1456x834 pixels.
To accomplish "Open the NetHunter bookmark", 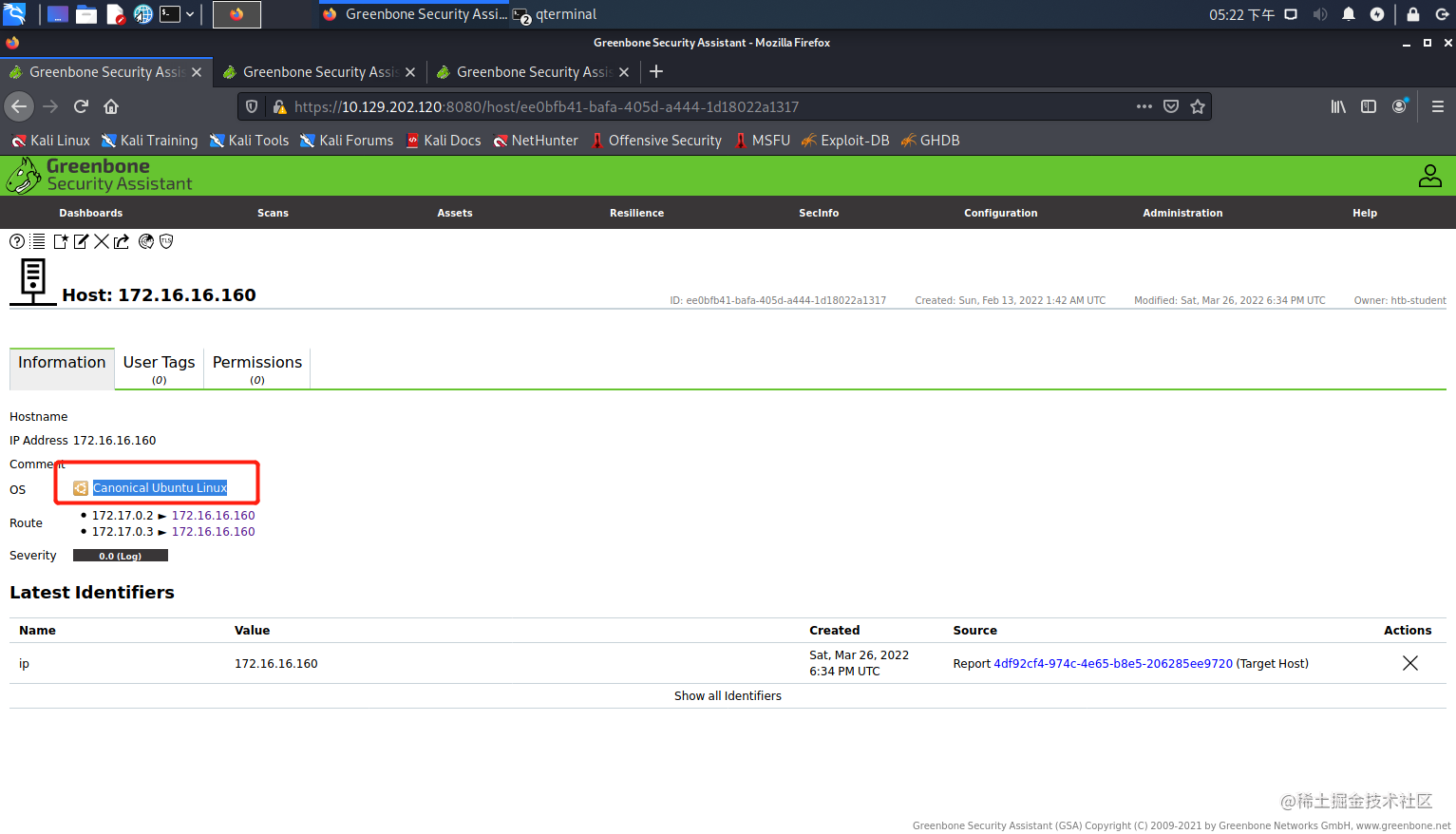I will [536, 141].
